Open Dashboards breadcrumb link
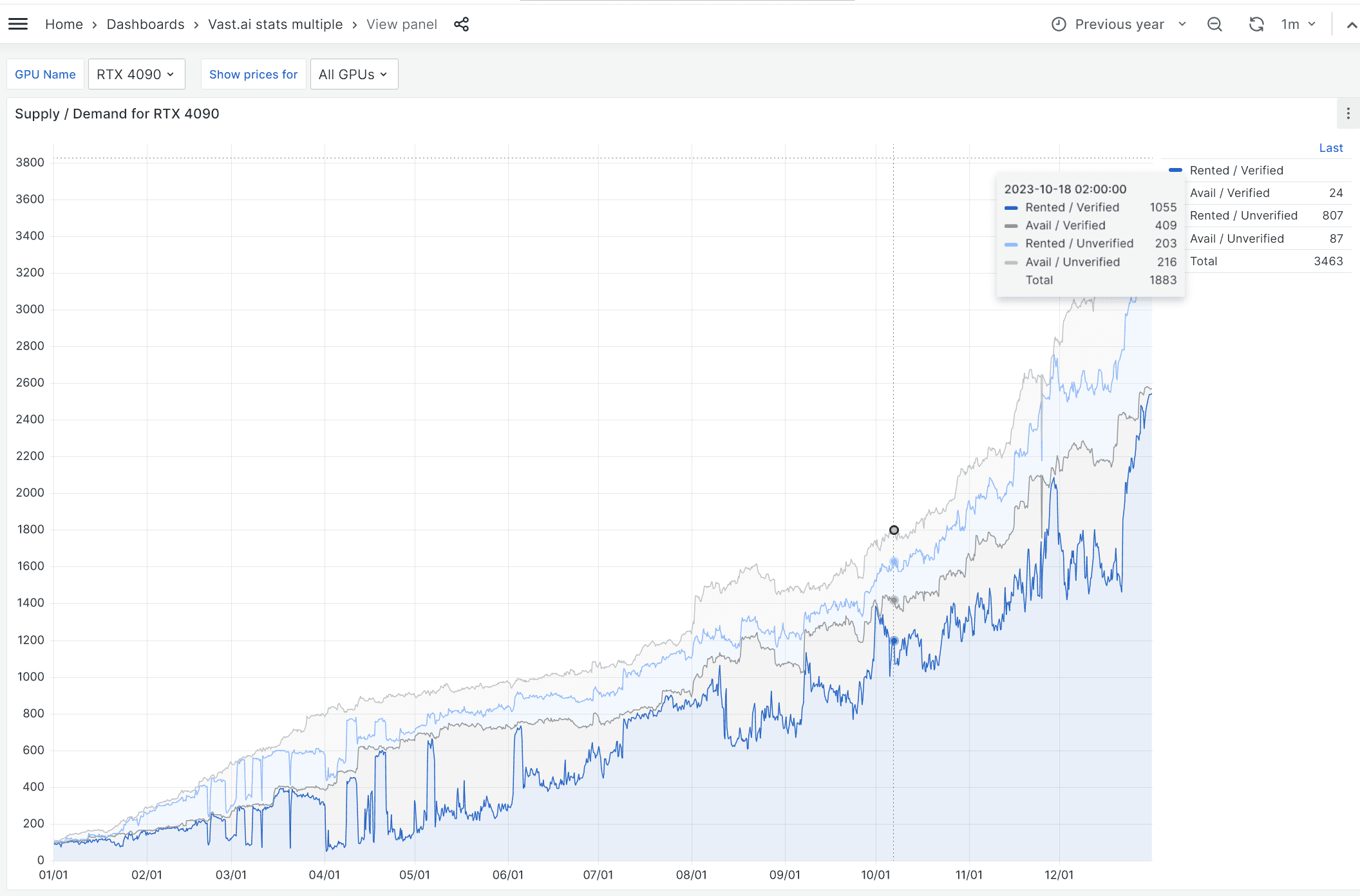1360x896 pixels. (x=146, y=24)
